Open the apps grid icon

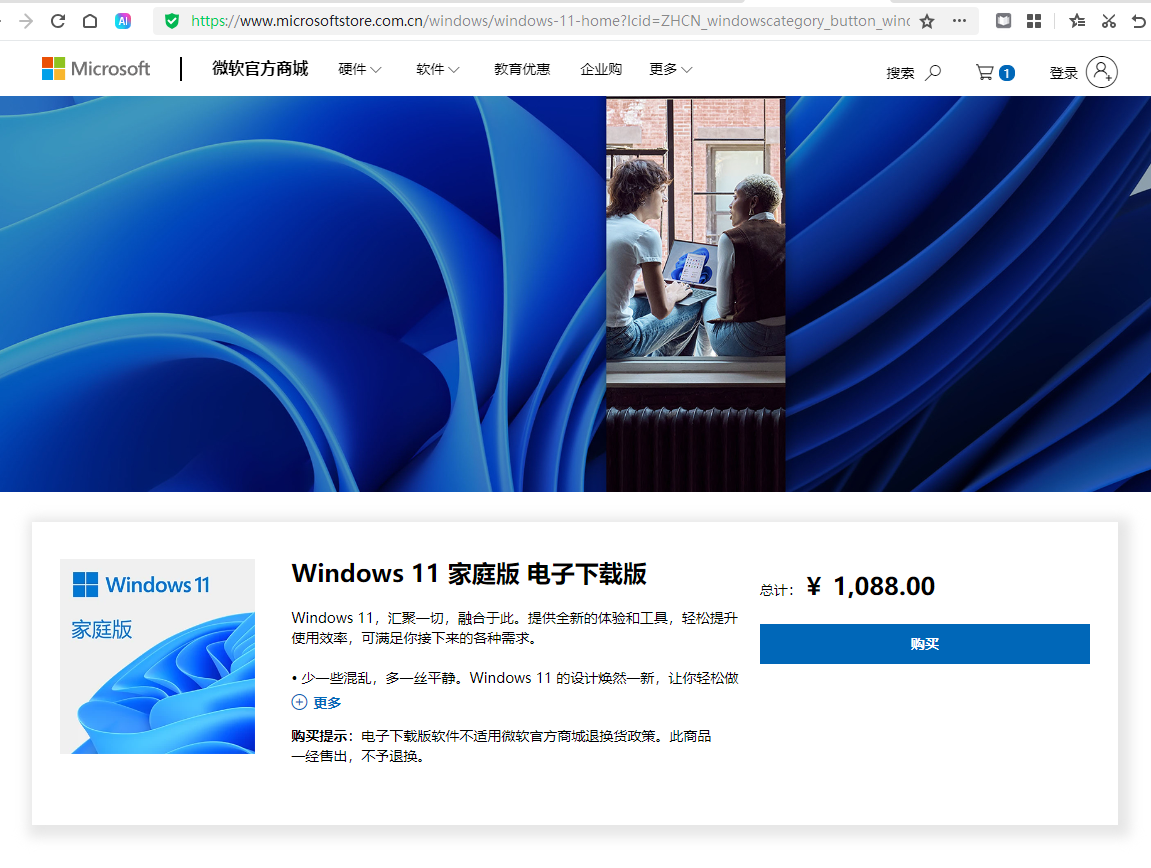[1034, 21]
